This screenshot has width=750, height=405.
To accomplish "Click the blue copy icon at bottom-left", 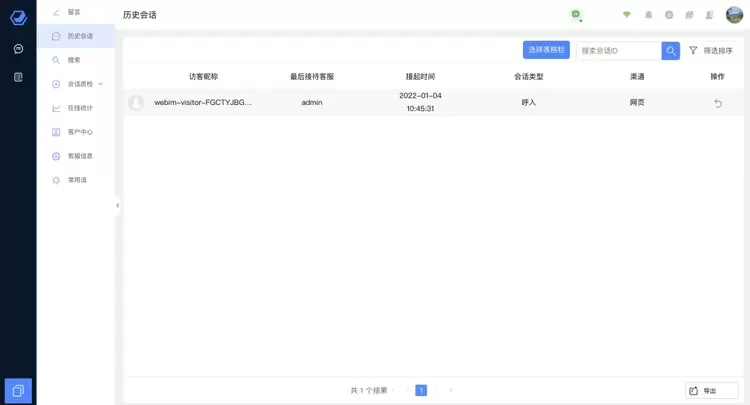I will tap(18, 390).
